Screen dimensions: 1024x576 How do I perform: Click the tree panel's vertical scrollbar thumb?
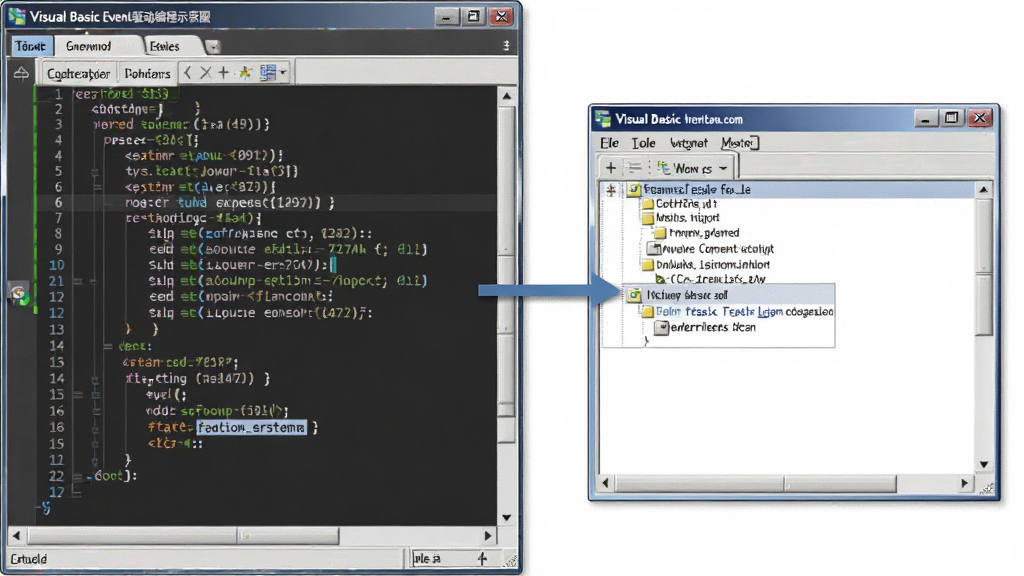984,268
